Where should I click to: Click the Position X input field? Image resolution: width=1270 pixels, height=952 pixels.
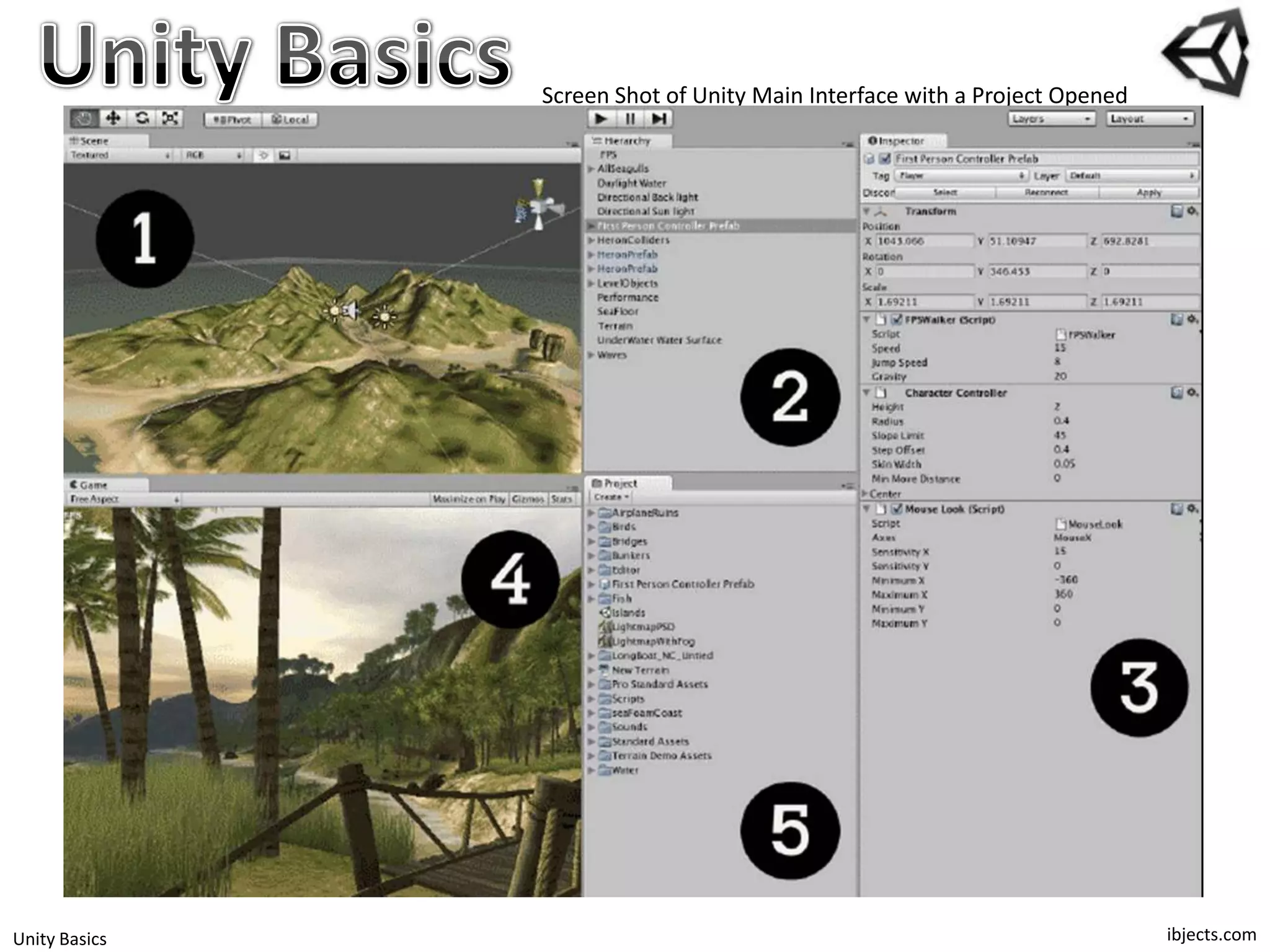[923, 241]
